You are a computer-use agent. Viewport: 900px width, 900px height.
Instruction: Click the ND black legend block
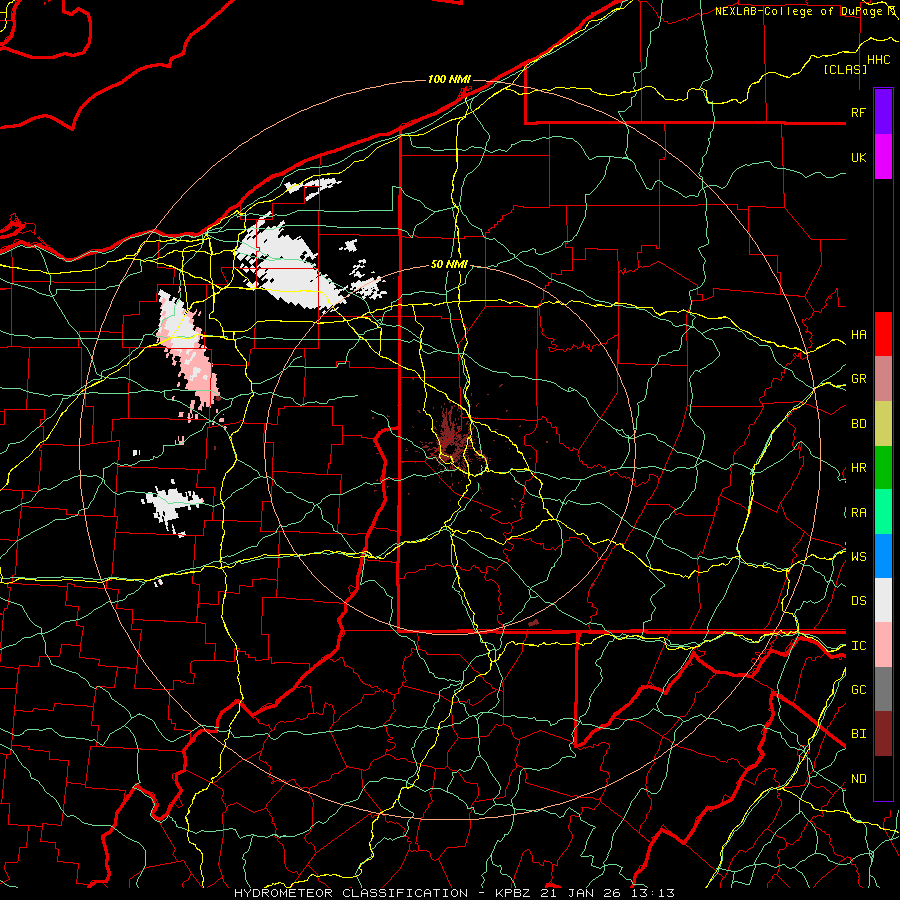coord(883,778)
